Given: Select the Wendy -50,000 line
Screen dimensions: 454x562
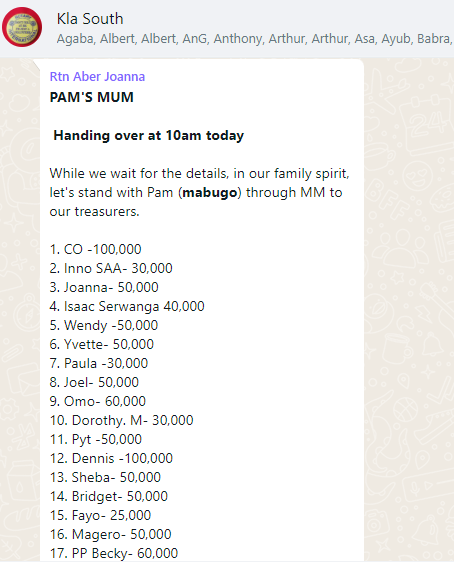Looking at the screenshot, I should click(x=104, y=325).
